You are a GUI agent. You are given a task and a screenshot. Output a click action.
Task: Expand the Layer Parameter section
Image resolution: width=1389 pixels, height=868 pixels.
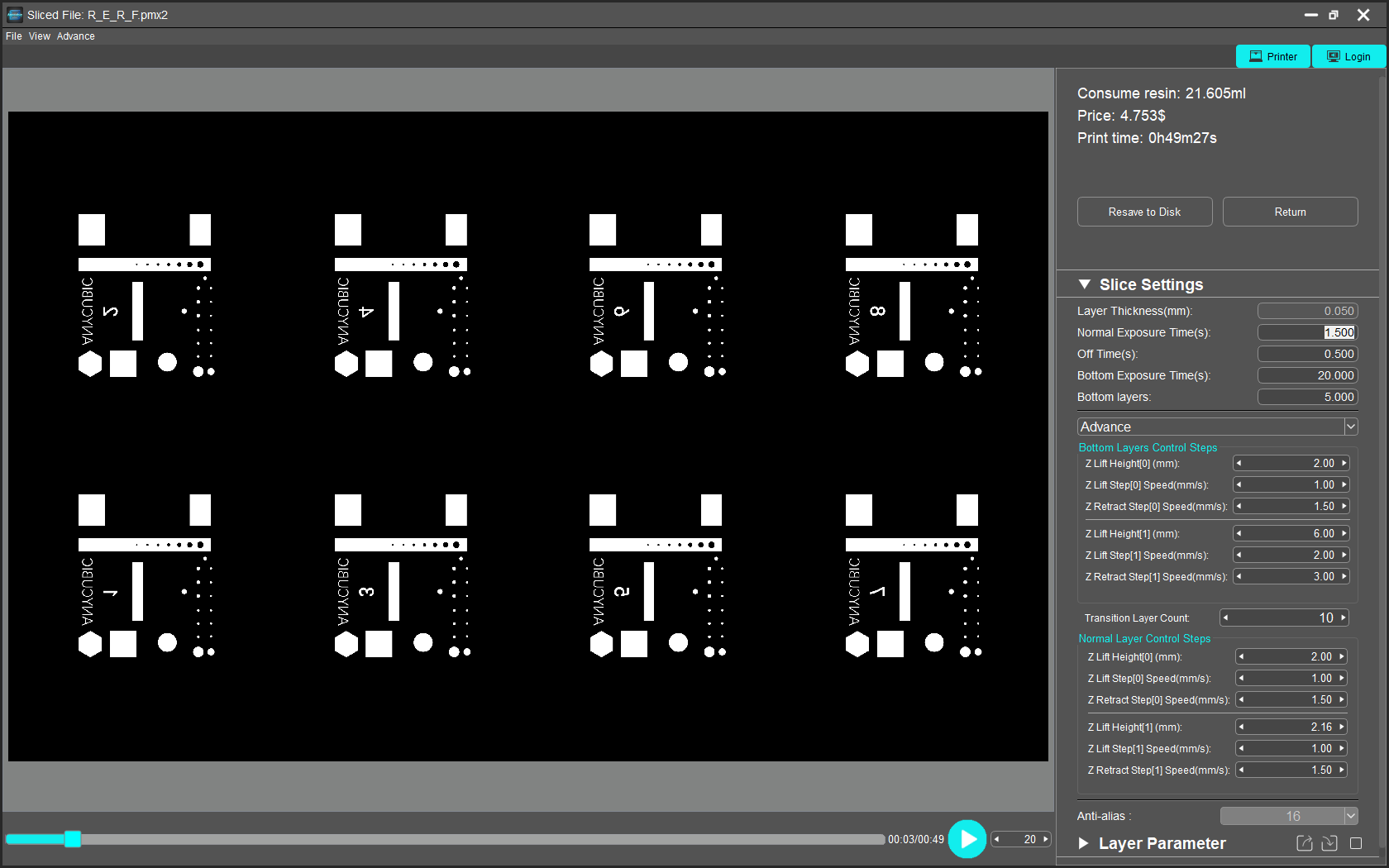(x=1084, y=843)
